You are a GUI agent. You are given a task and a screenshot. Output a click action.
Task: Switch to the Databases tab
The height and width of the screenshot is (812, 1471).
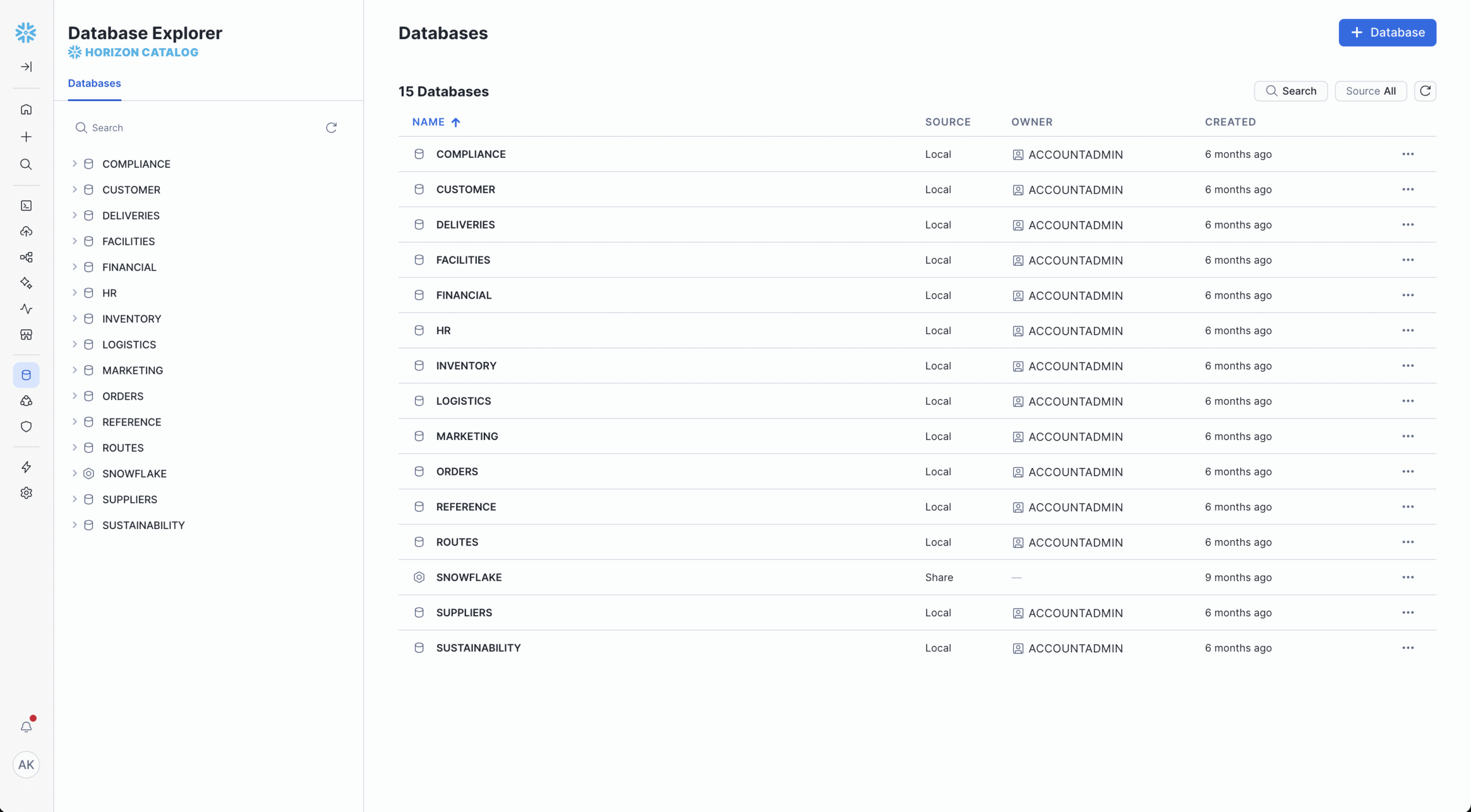94,83
